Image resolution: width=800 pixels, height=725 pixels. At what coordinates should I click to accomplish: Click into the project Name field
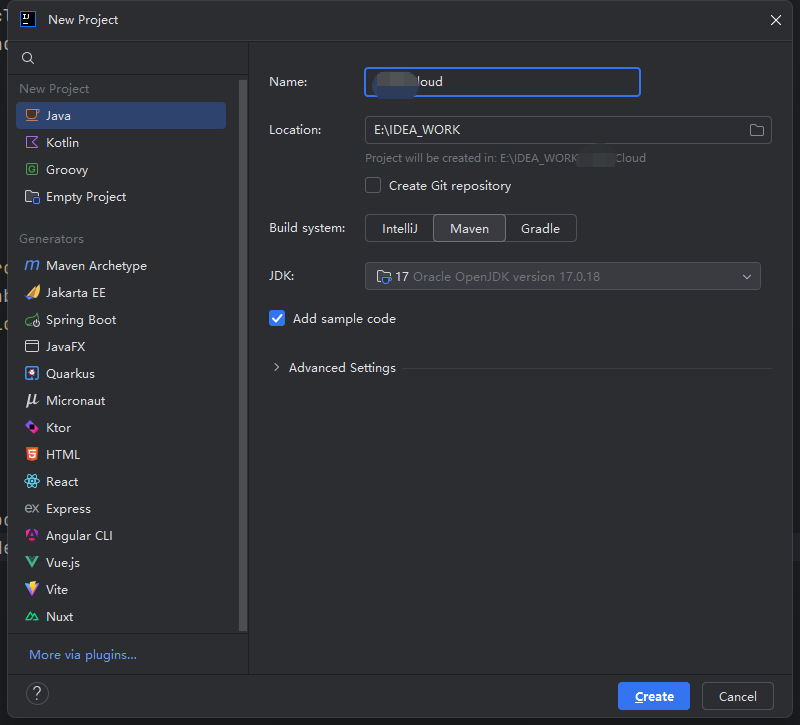tap(503, 82)
